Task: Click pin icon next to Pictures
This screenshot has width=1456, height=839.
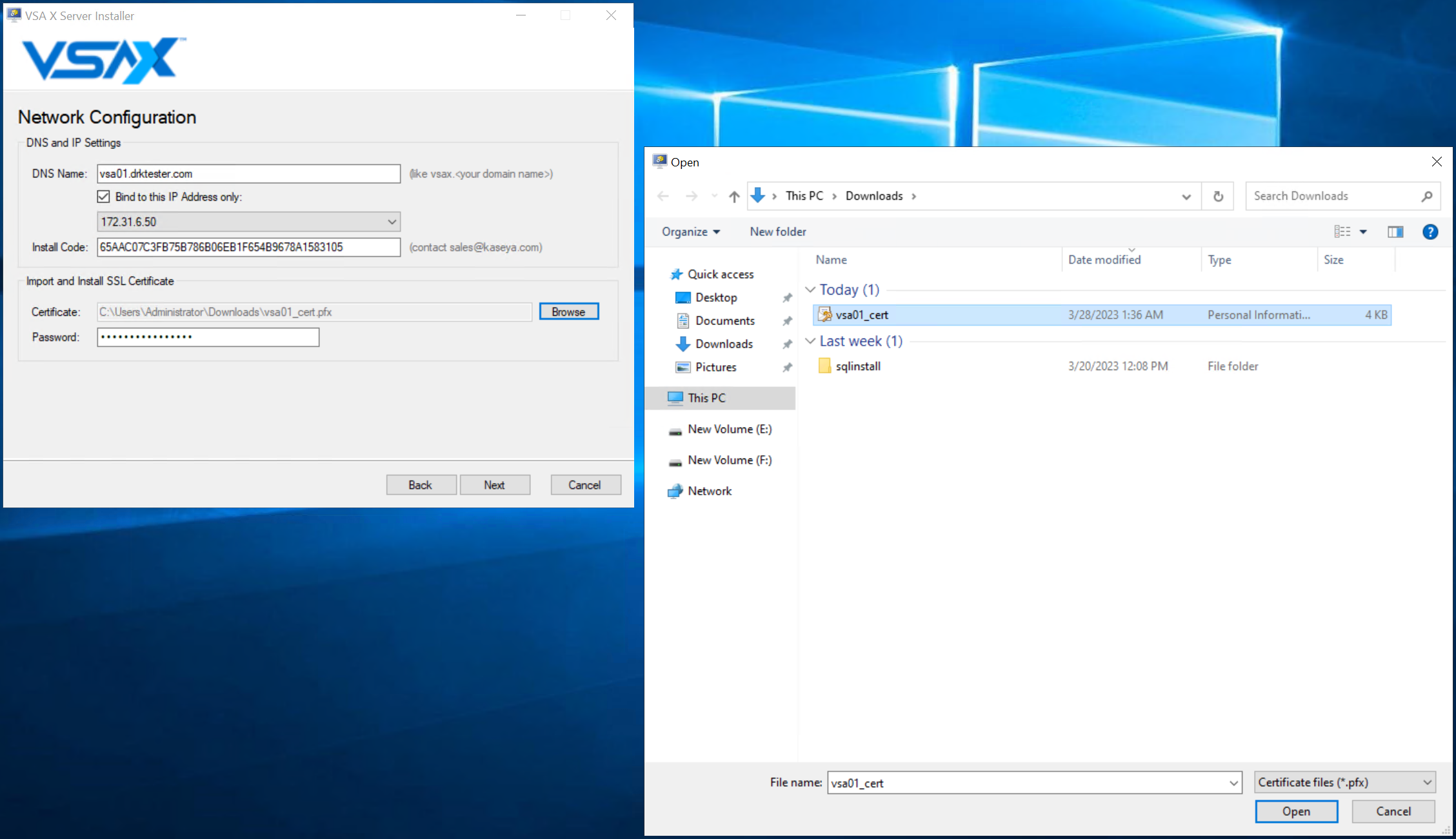Action: [x=787, y=368]
